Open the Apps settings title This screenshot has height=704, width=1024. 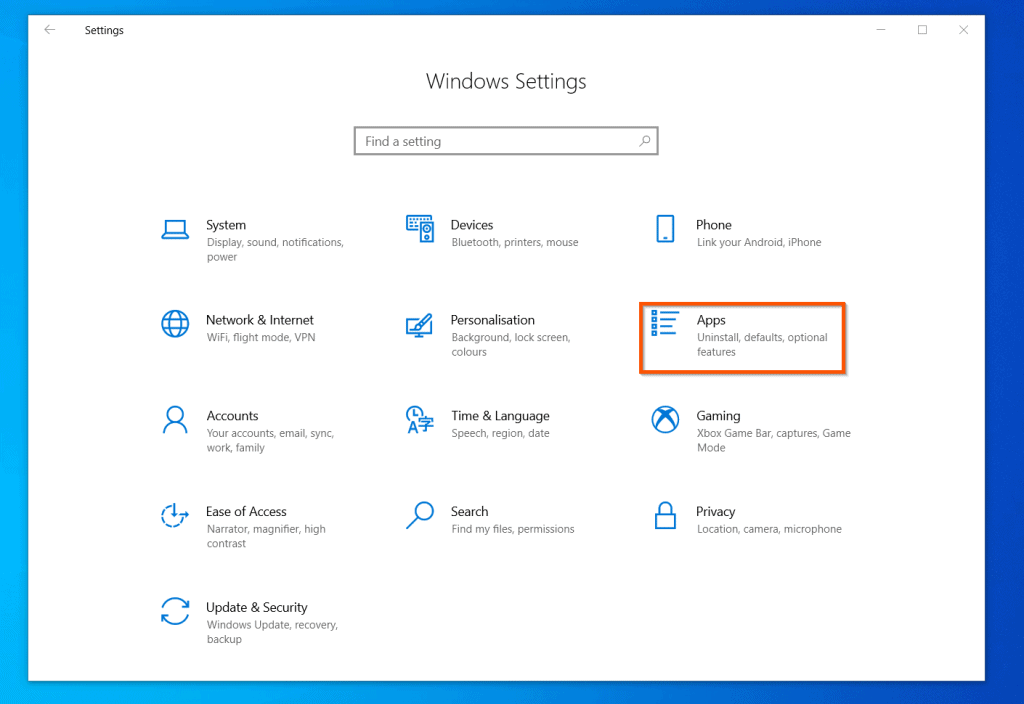711,320
